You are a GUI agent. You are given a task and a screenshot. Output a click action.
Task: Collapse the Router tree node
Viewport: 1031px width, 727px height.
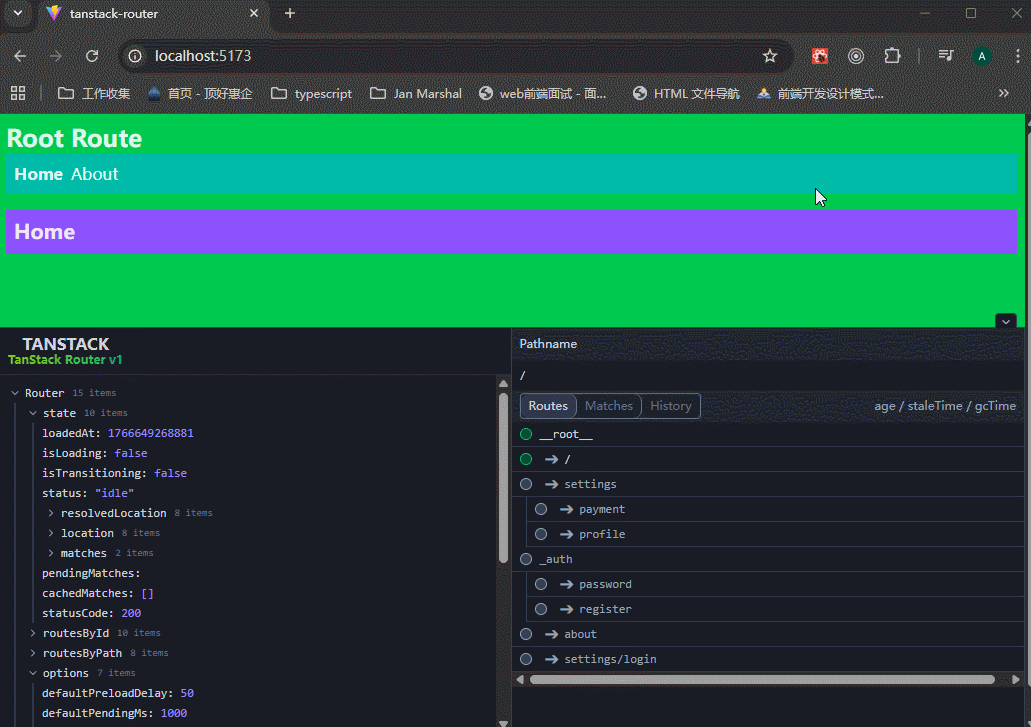pyautogui.click(x=15, y=393)
